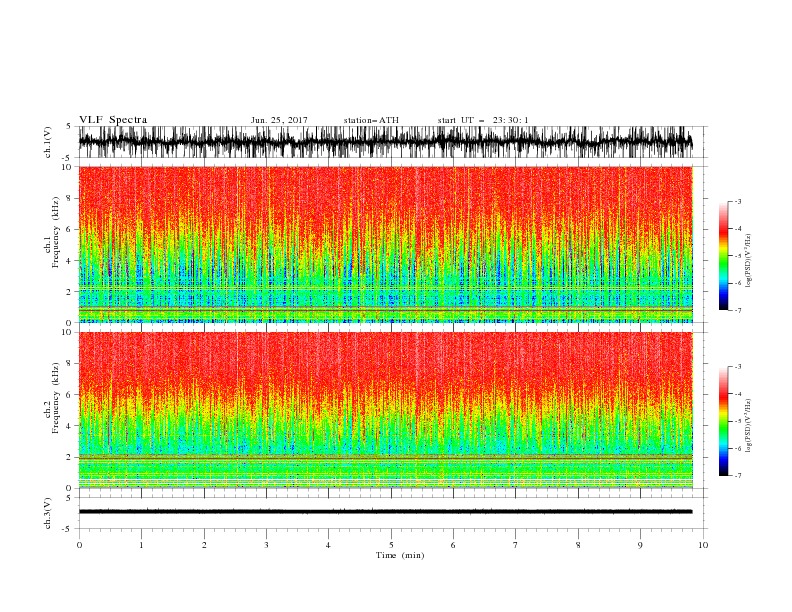Click time-axis tick label "7" at bottom
Image resolution: width=792 pixels, height=612 pixels.
(516, 545)
